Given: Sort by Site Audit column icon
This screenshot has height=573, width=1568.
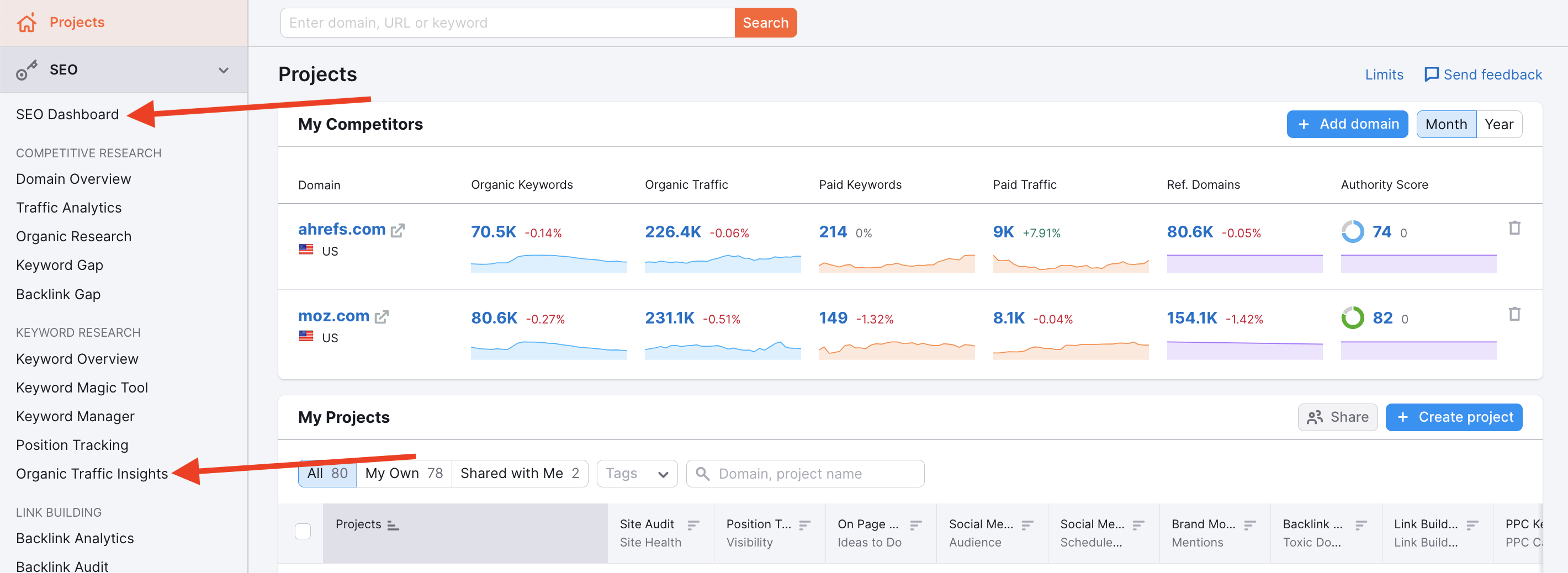Looking at the screenshot, I should point(693,525).
